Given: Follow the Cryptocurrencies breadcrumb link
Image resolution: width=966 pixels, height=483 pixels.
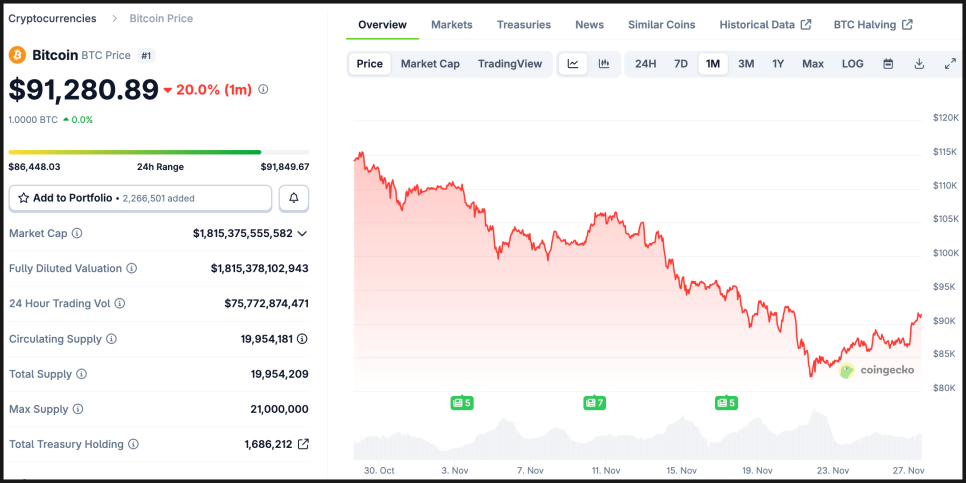Looking at the screenshot, I should click(52, 19).
